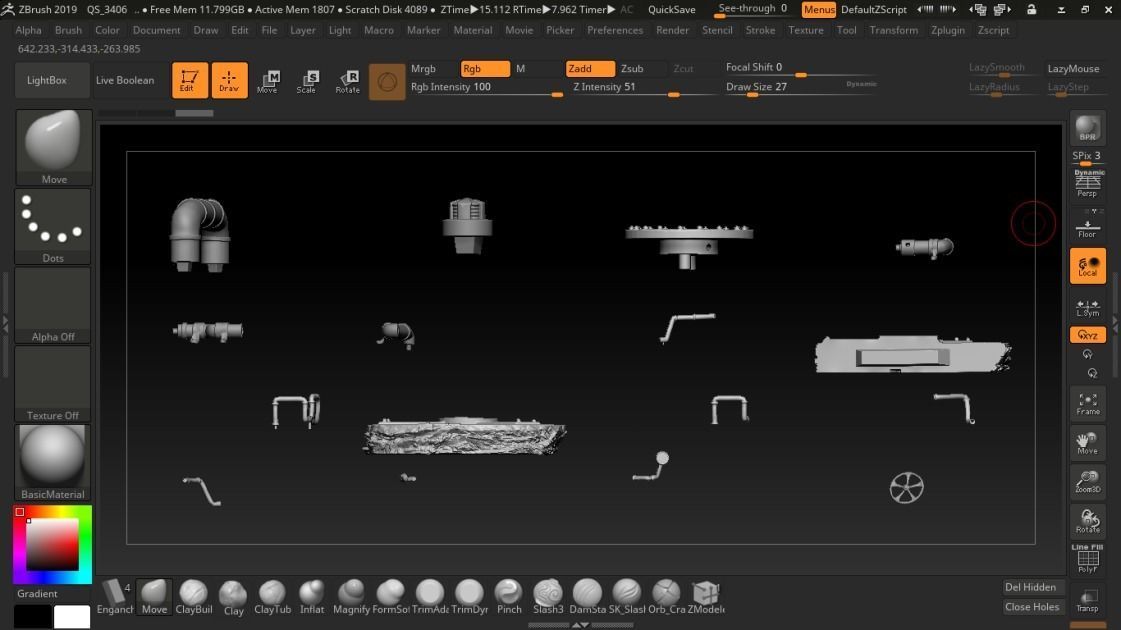Image resolution: width=1121 pixels, height=630 pixels.
Task: Open the Zplugin menu
Action: [948, 30]
